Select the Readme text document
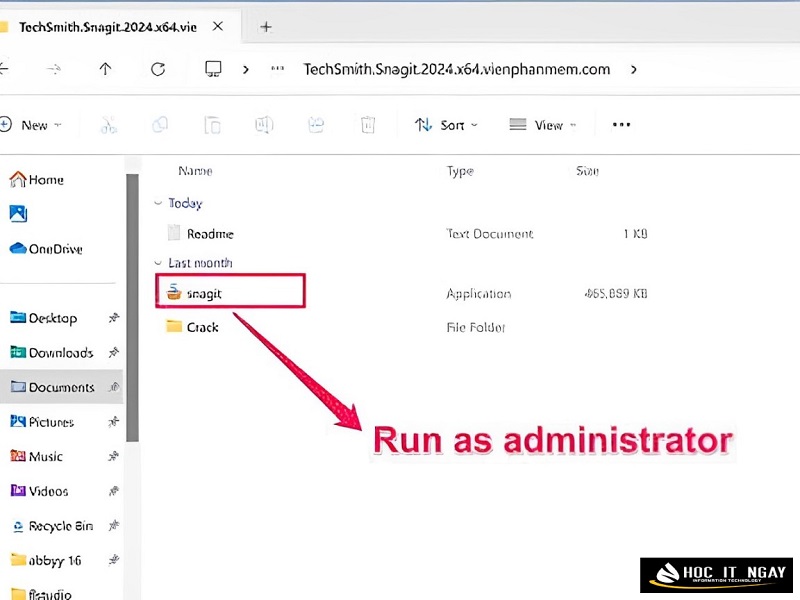 point(201,234)
